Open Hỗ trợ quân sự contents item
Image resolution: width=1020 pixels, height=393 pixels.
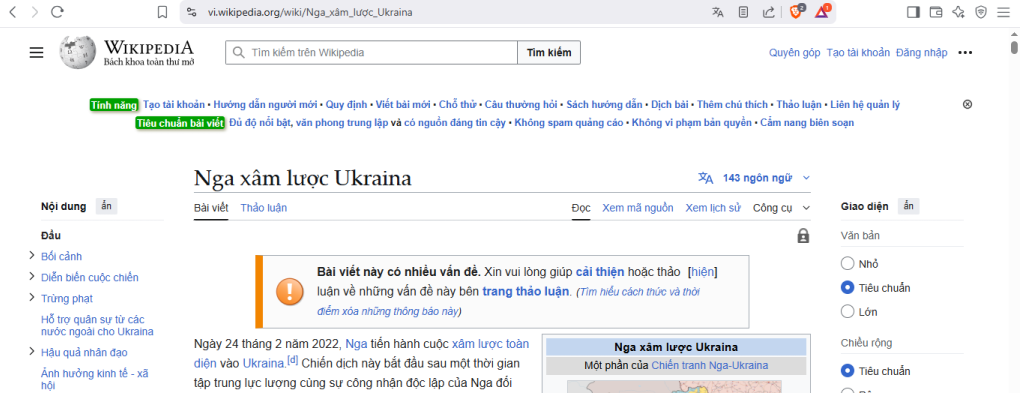98,325
